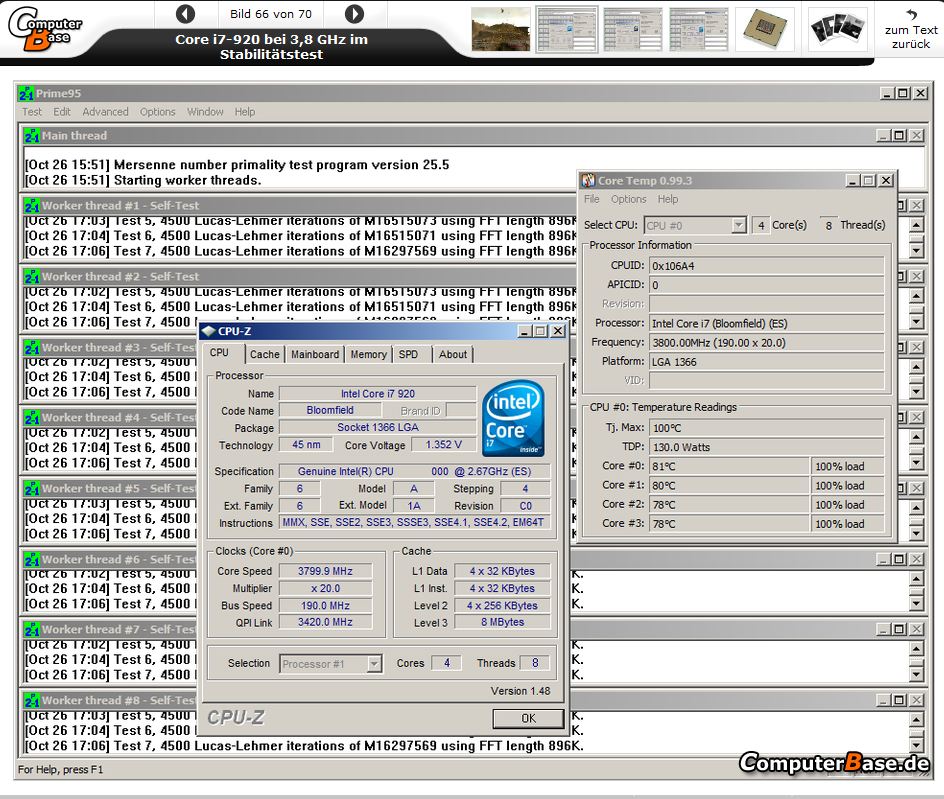Expand the Select CPU dropdown in Core Temp
The image size is (944, 799).
(738, 226)
